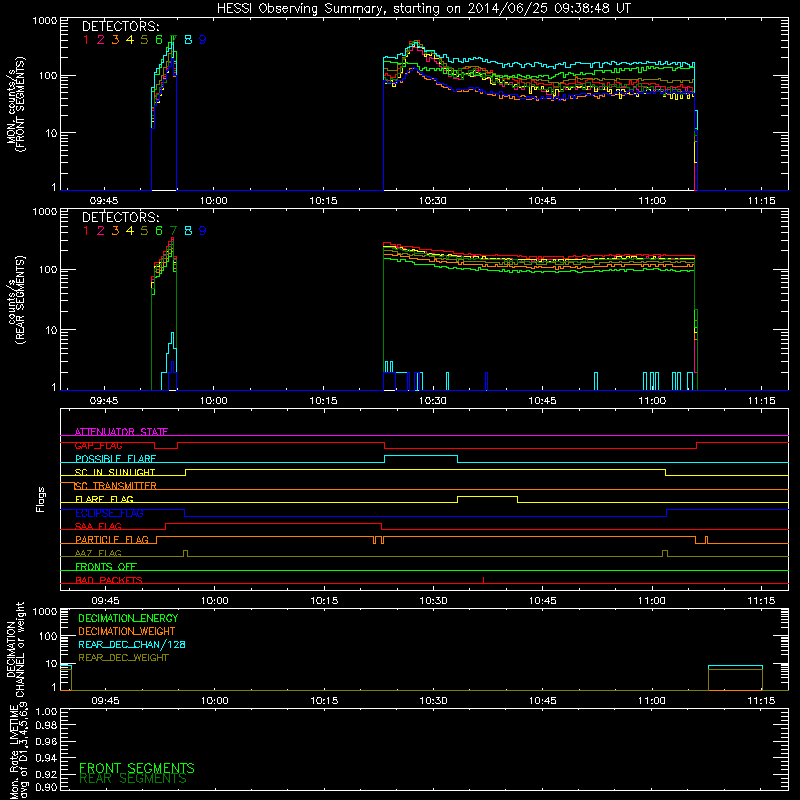Click the 1000 axis value on the decimation plot
The image size is (800, 800).
pos(45,612)
